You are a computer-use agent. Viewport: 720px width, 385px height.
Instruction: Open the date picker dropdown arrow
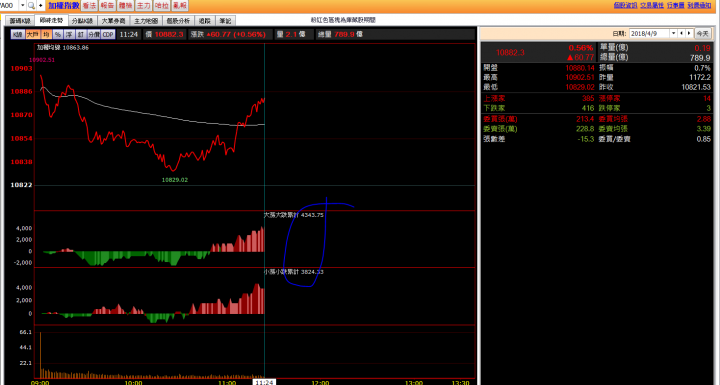(674, 34)
